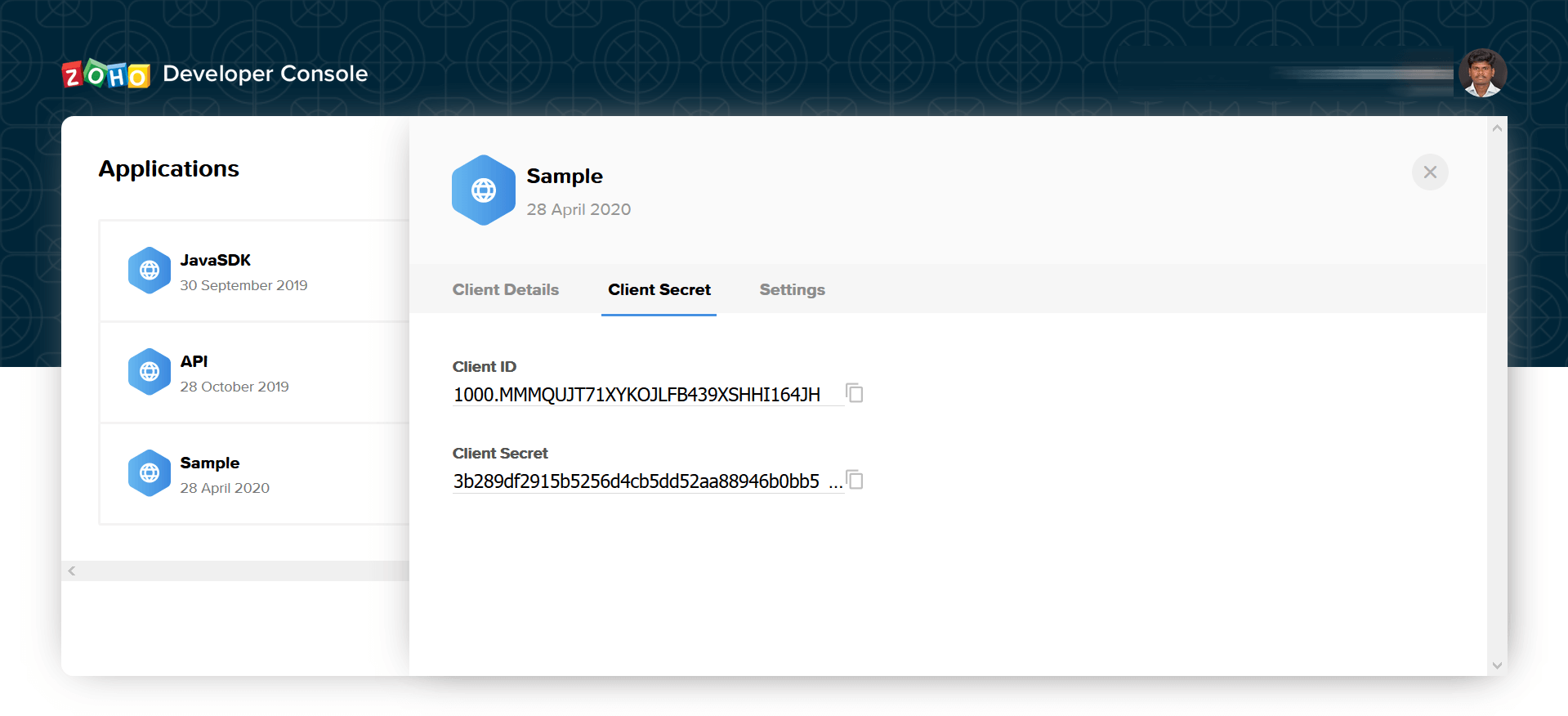Click the Sample list item globe icon
The image size is (1568, 716).
click(x=150, y=473)
